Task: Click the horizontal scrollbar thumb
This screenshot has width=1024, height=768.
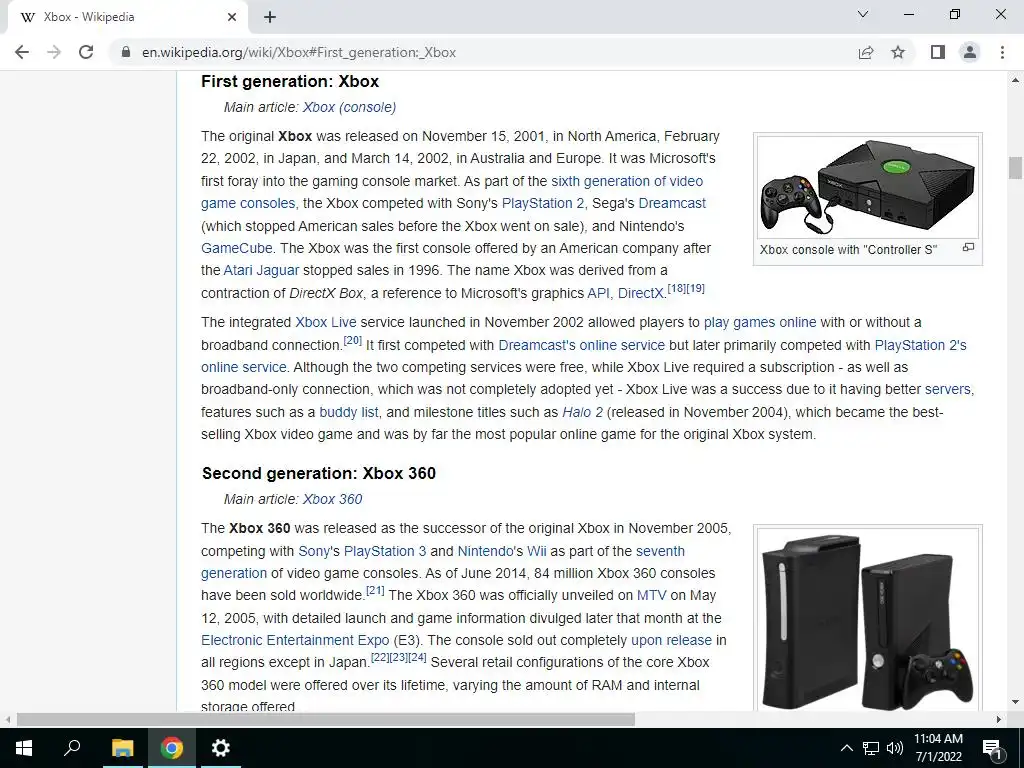Action: click(326, 720)
